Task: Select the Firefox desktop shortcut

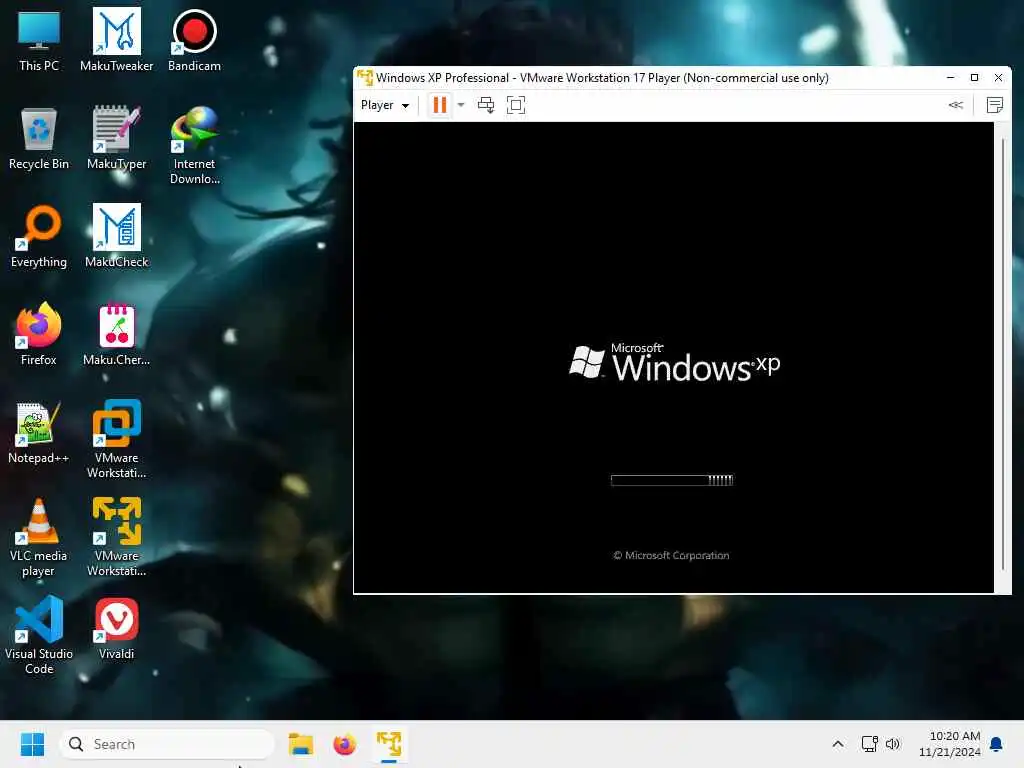Action: 39,334
